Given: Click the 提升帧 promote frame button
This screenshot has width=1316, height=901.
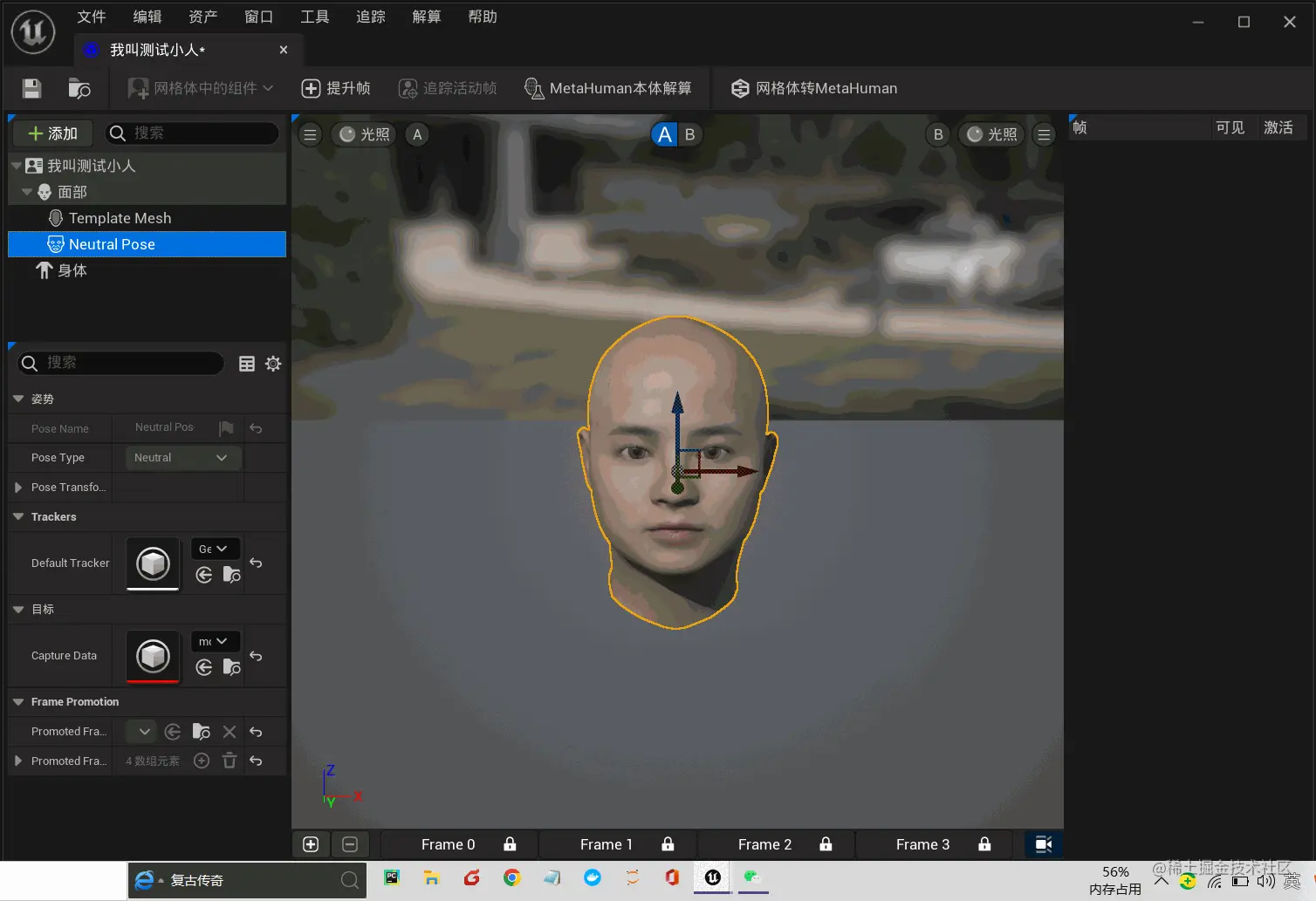Looking at the screenshot, I should pyautogui.click(x=336, y=88).
